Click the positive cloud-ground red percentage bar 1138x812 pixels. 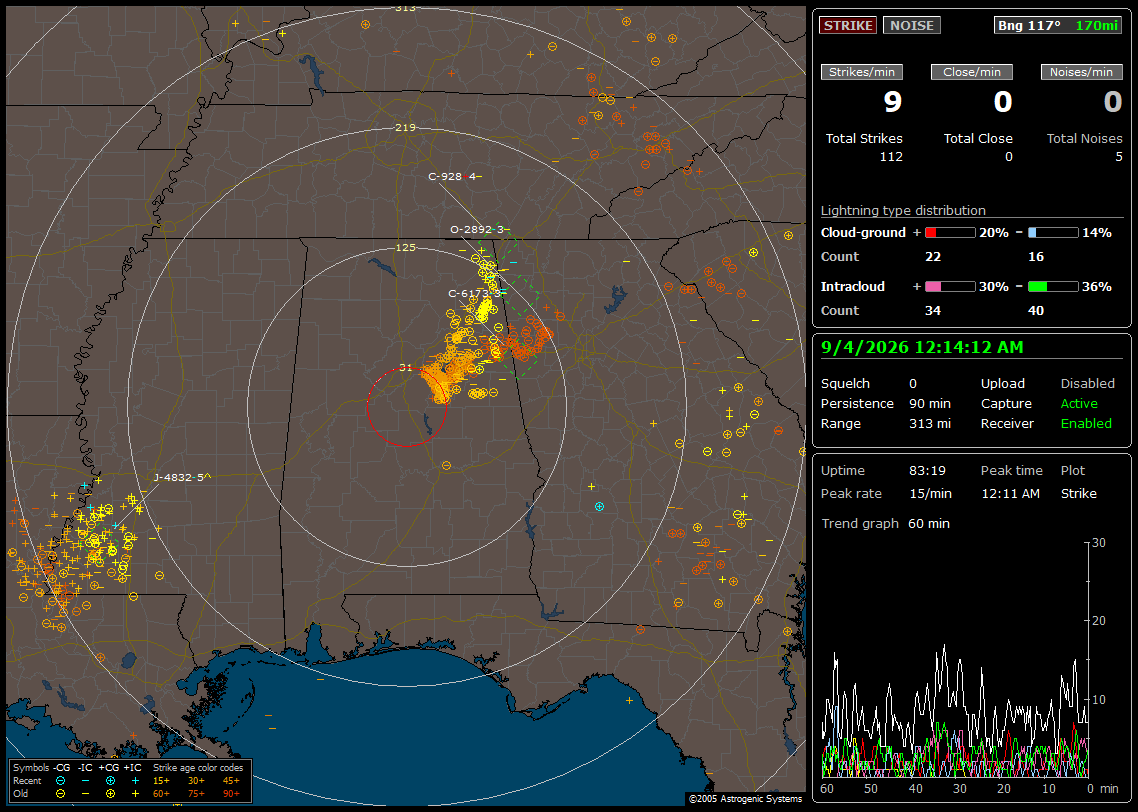pyautogui.click(x=950, y=233)
